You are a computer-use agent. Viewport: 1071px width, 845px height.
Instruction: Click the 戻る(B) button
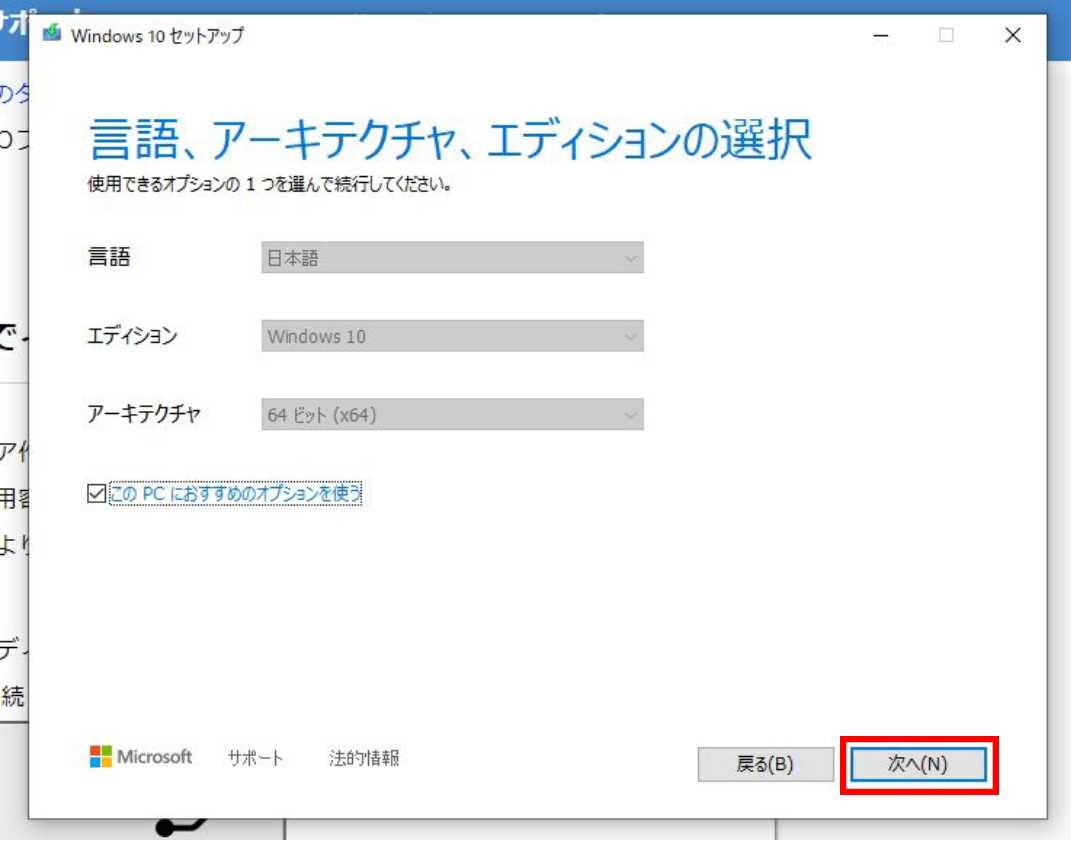(765, 764)
